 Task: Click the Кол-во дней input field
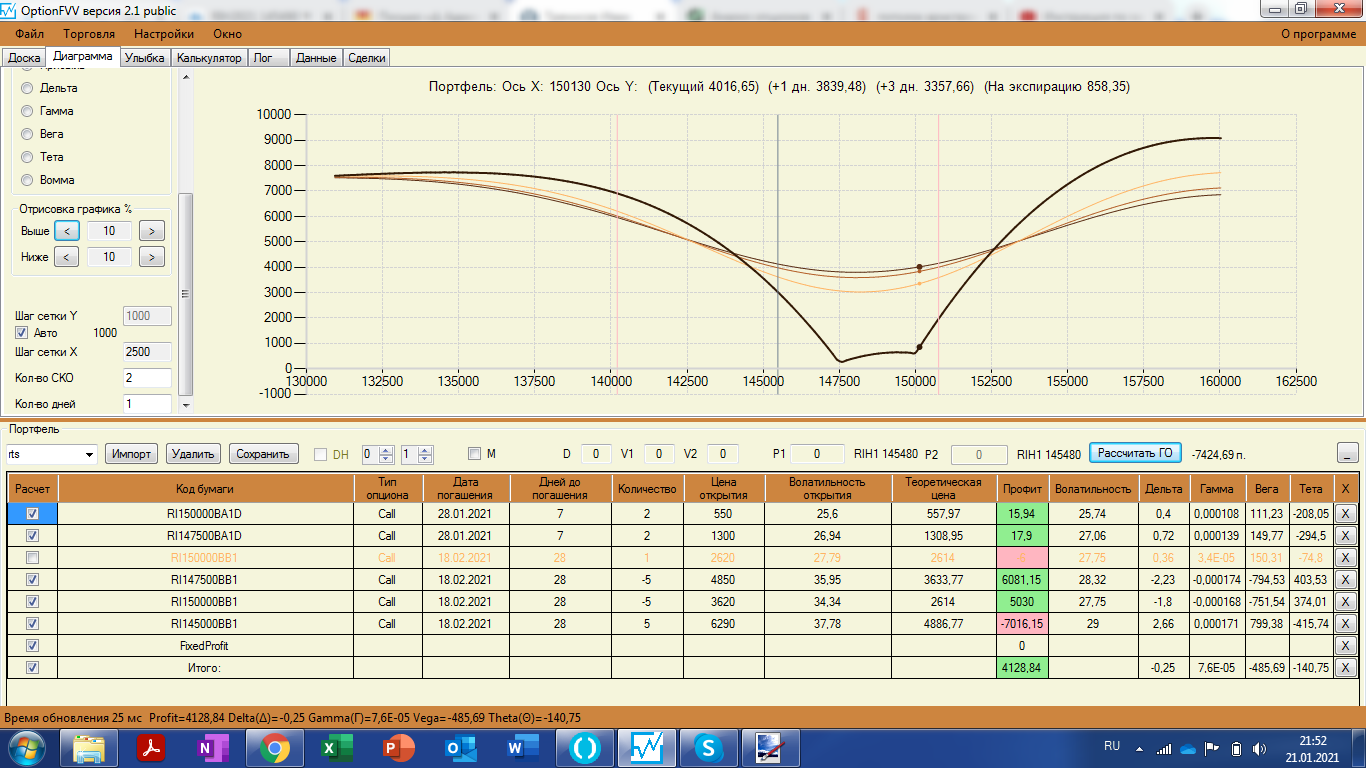pos(146,404)
